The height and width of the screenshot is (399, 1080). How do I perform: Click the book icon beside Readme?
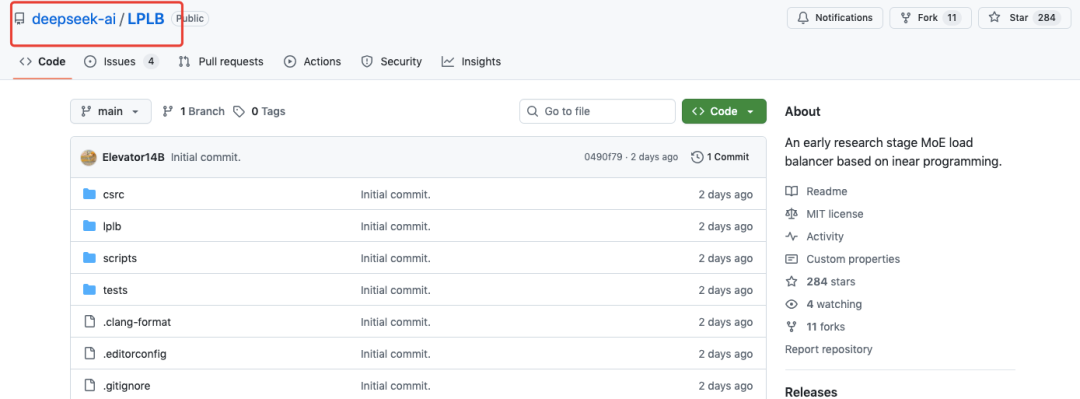tap(792, 192)
